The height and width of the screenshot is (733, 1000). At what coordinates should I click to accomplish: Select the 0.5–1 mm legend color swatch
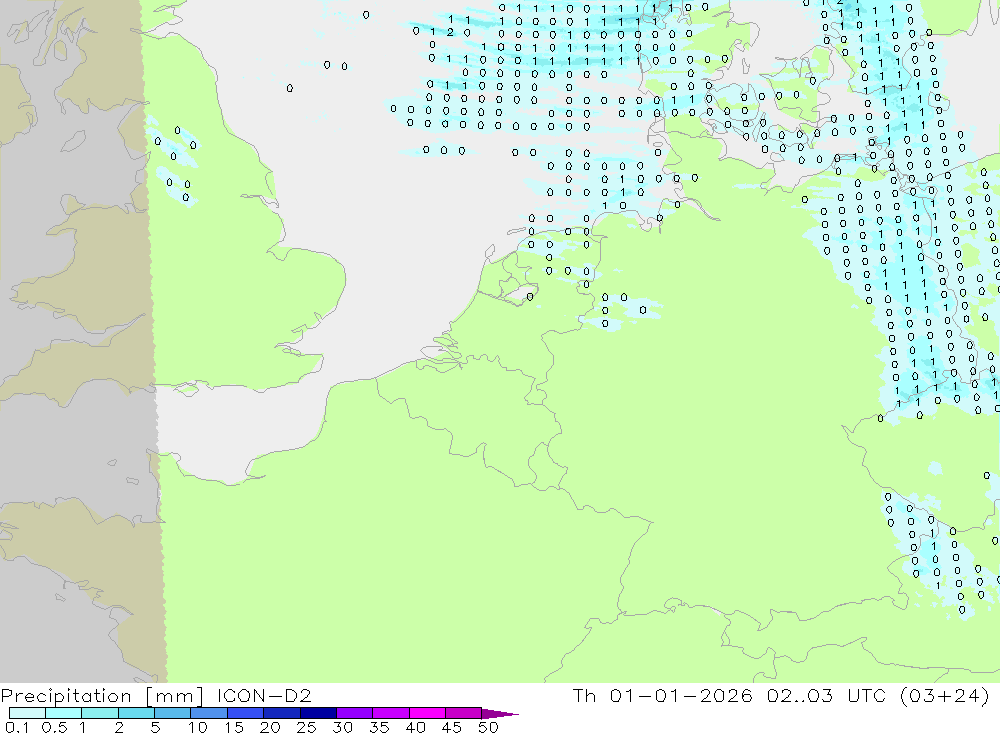click(64, 713)
